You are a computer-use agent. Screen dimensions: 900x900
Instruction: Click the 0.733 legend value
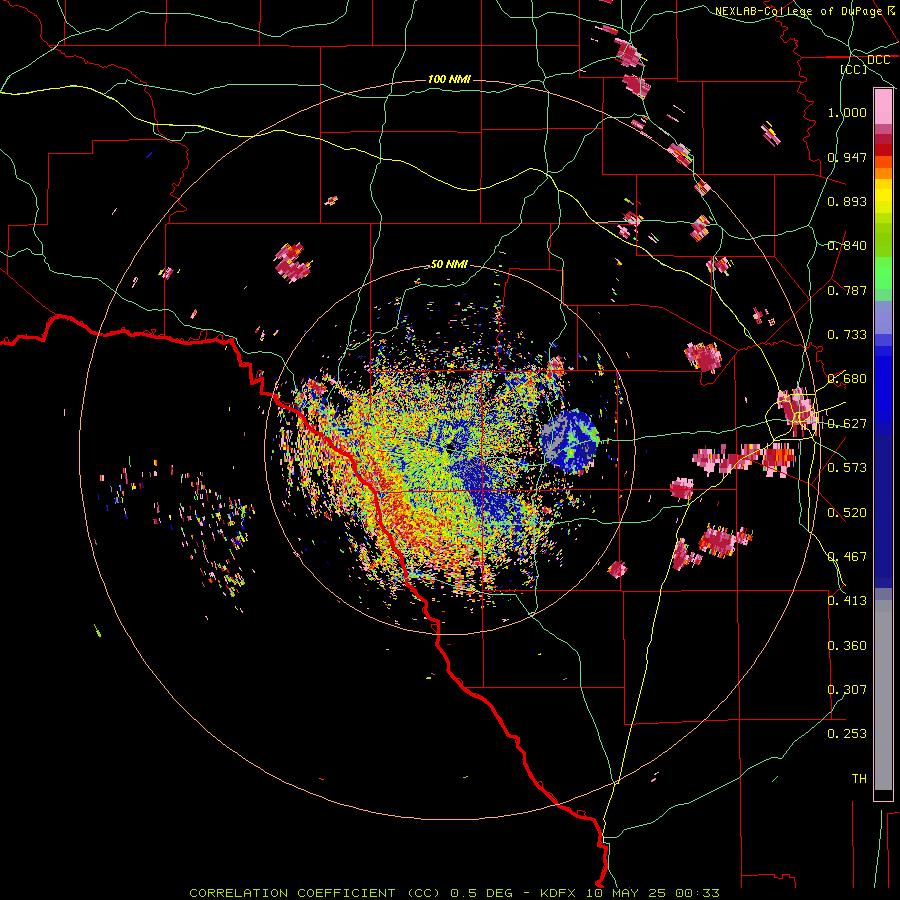pyautogui.click(x=847, y=335)
